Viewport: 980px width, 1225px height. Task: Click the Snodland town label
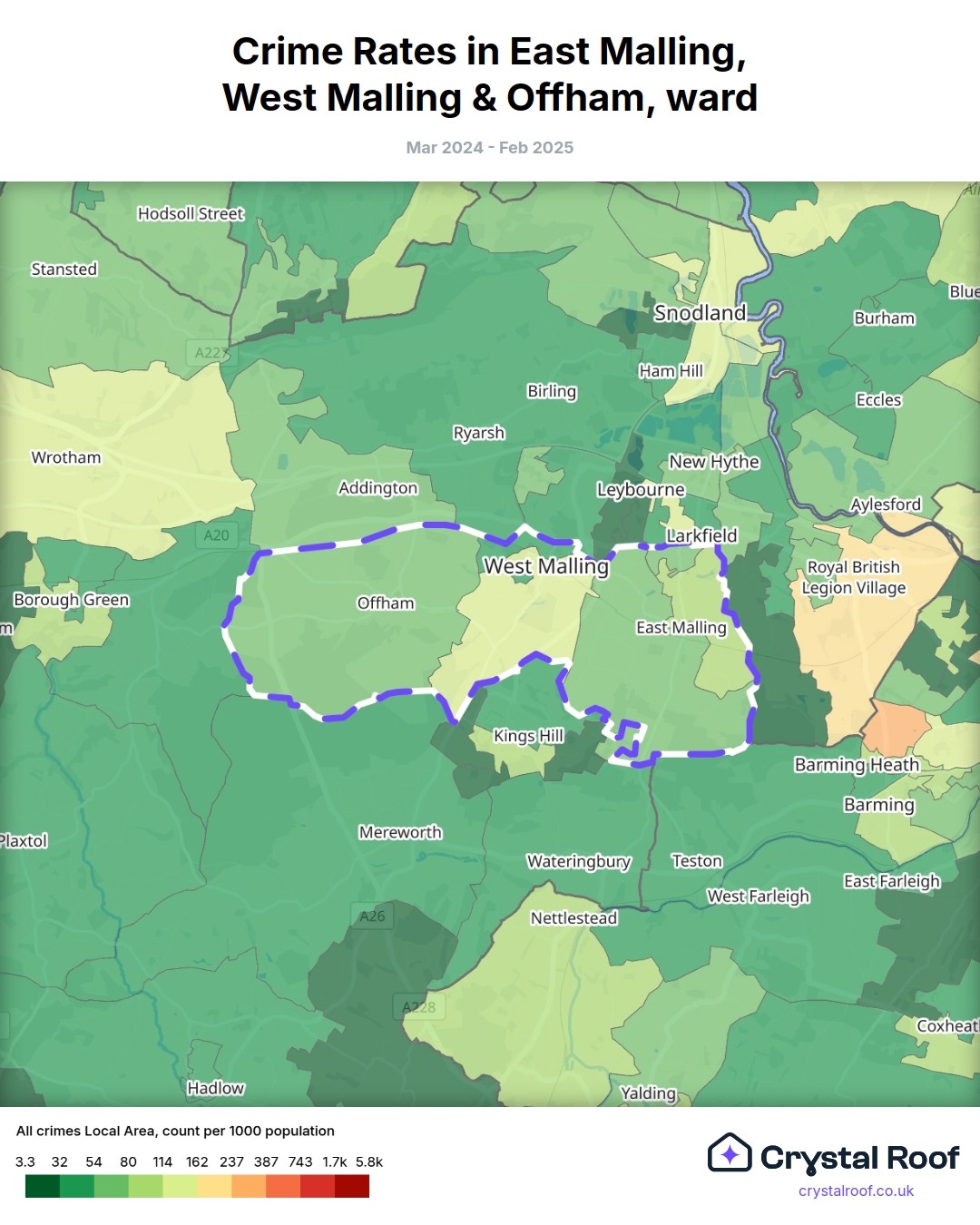[x=700, y=313]
